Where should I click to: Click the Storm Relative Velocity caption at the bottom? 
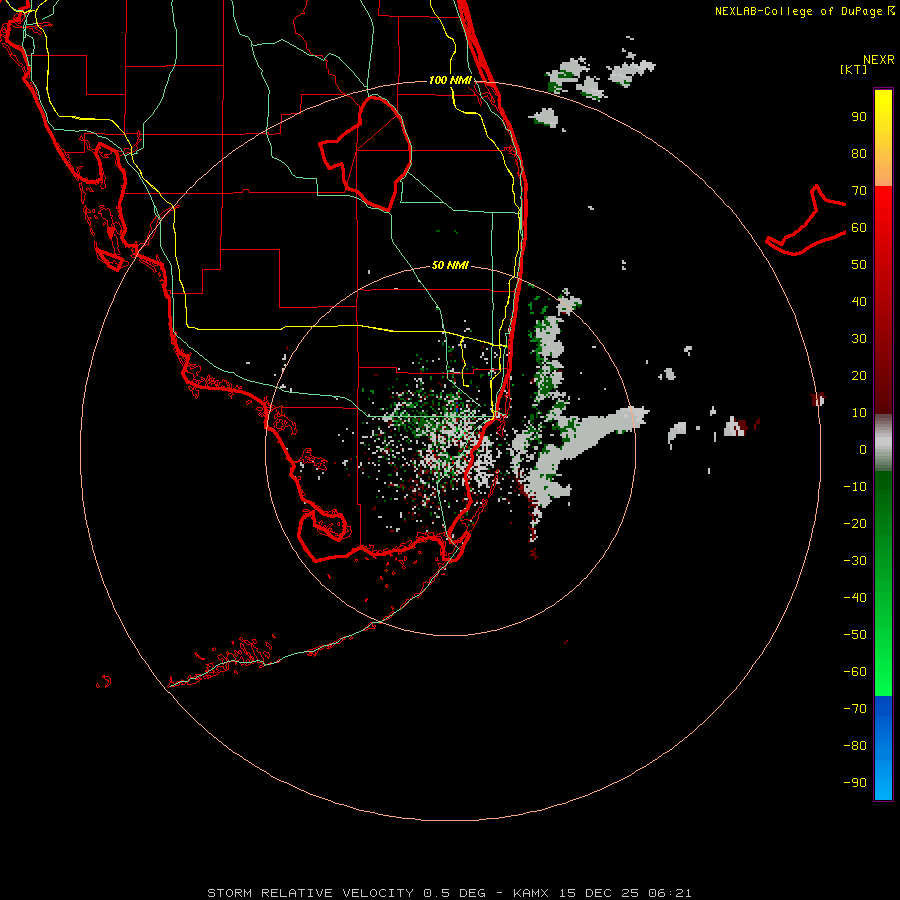[x=449, y=893]
